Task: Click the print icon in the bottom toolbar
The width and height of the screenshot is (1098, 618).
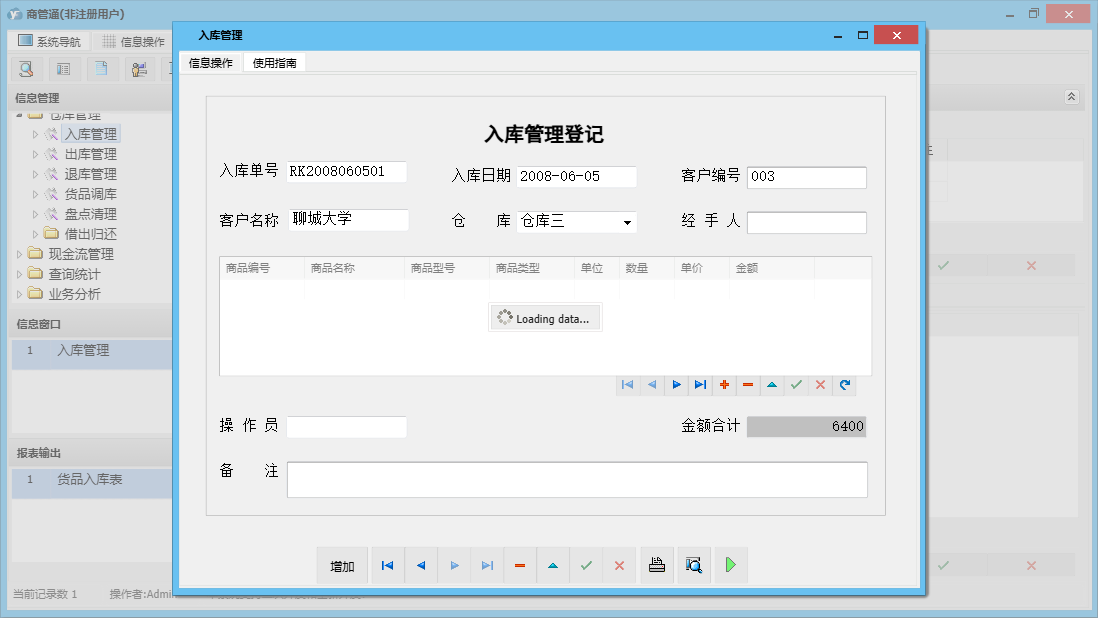Action: tap(656, 565)
